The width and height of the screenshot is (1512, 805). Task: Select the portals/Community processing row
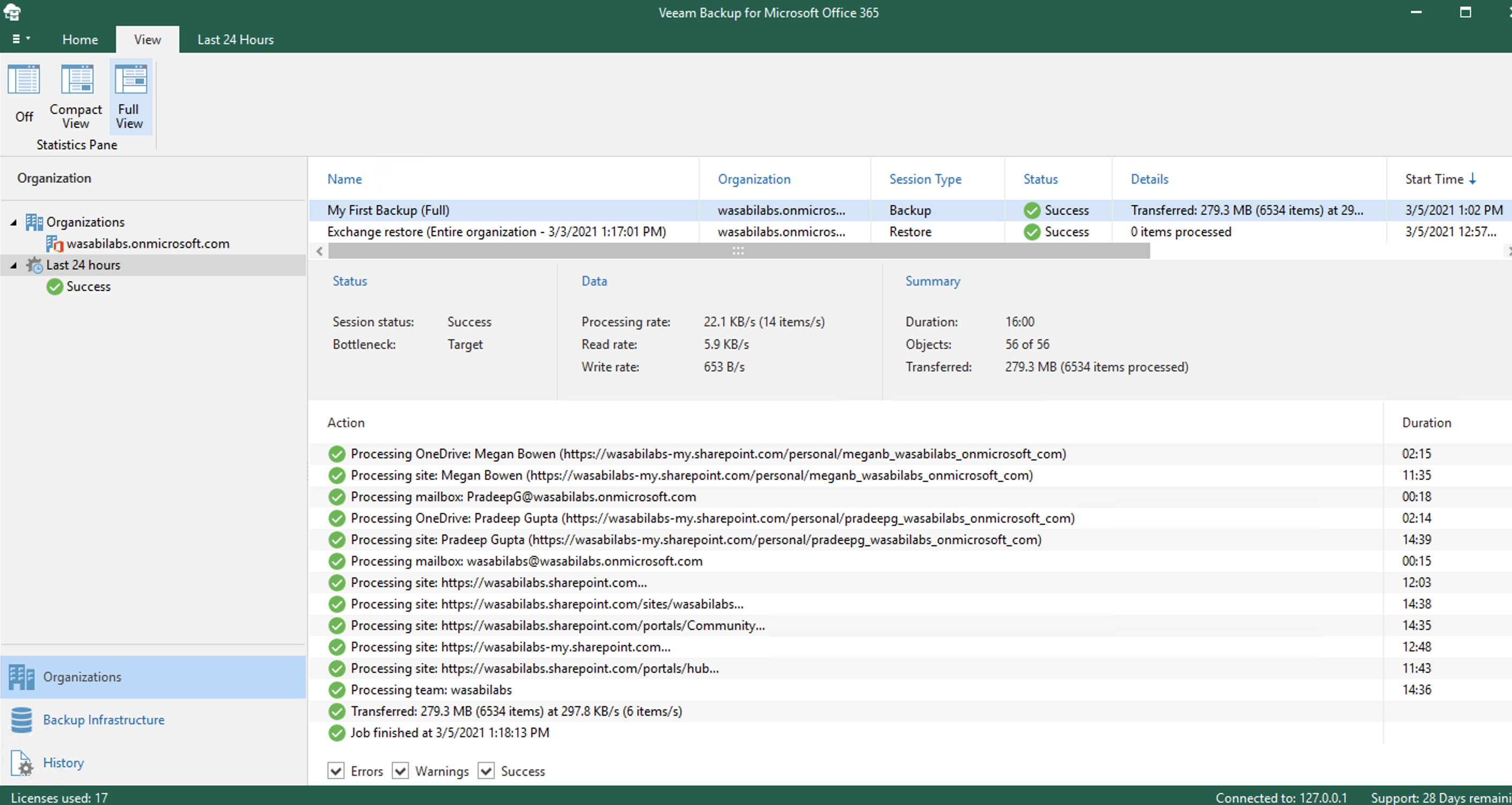click(x=911, y=625)
